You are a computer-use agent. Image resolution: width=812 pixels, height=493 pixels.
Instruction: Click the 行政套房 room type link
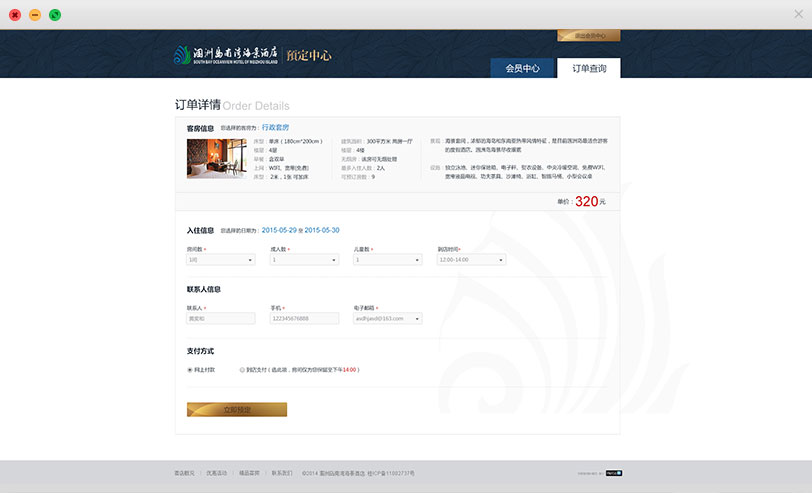(275, 128)
